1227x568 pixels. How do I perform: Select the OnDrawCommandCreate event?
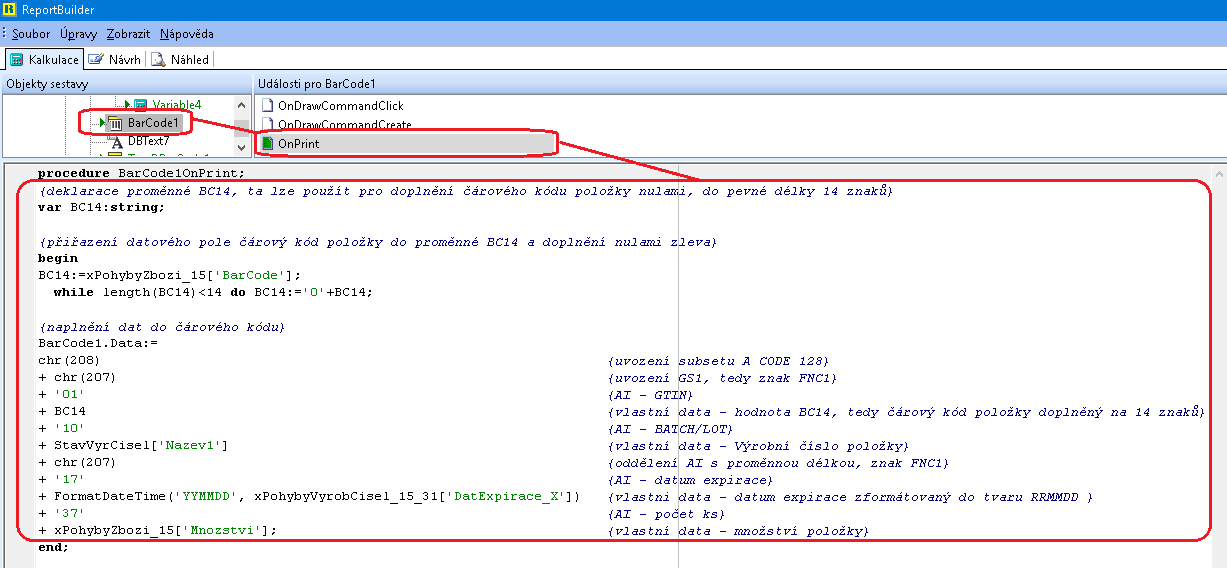click(x=344, y=125)
